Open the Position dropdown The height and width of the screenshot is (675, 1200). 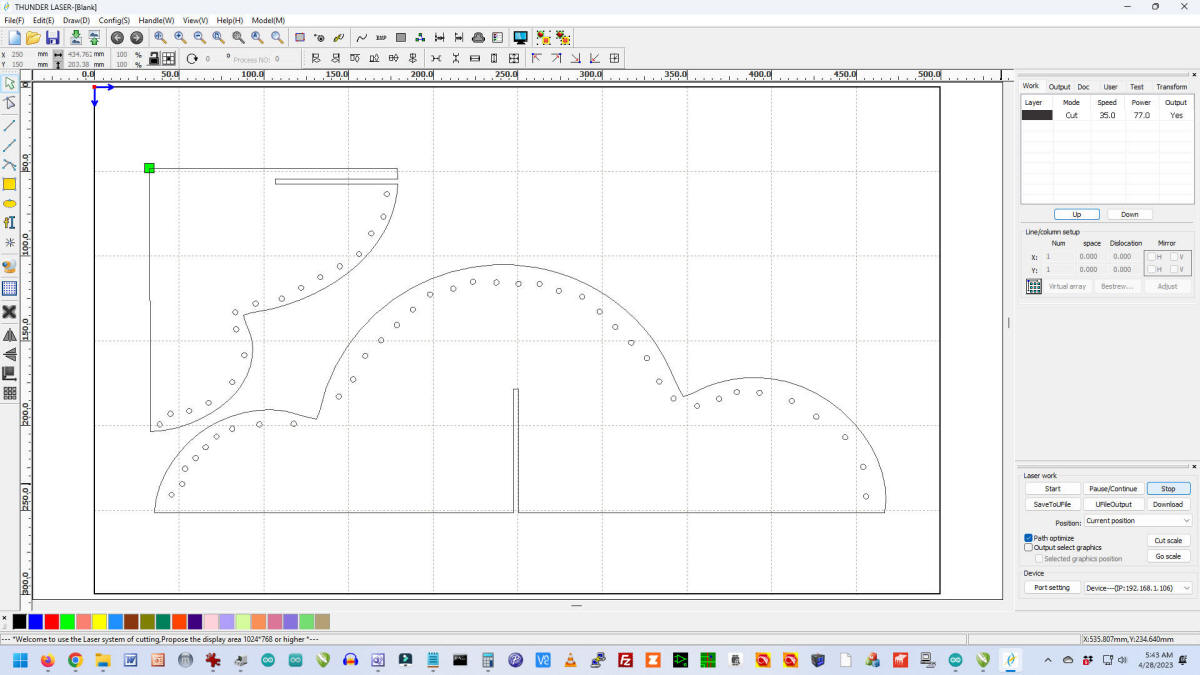(x=1138, y=521)
